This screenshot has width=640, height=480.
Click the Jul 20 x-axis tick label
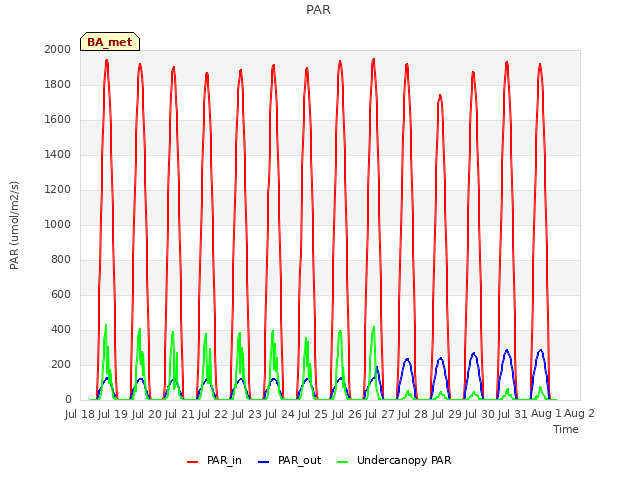(147, 414)
